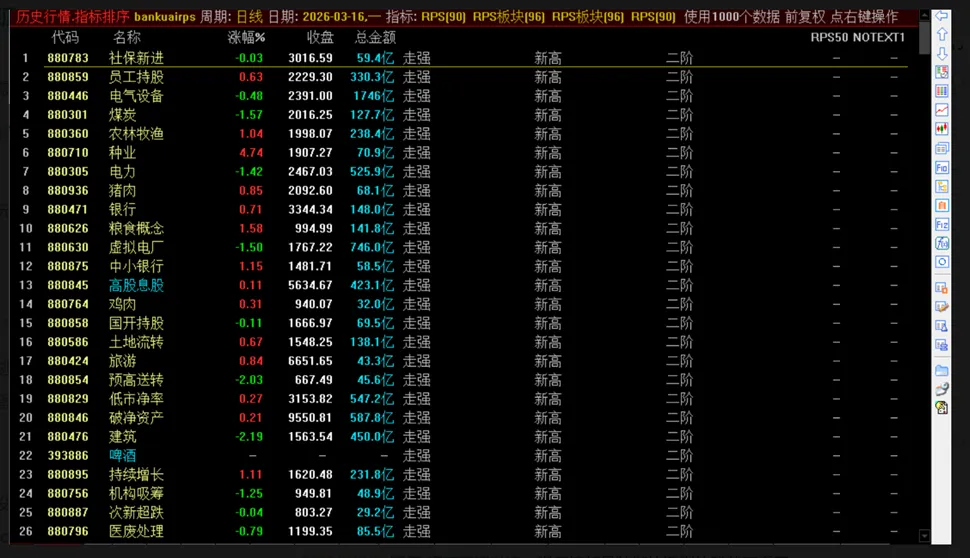Select the 医废处理 row name
The width and height of the screenshot is (970, 558).
click(x=136, y=531)
